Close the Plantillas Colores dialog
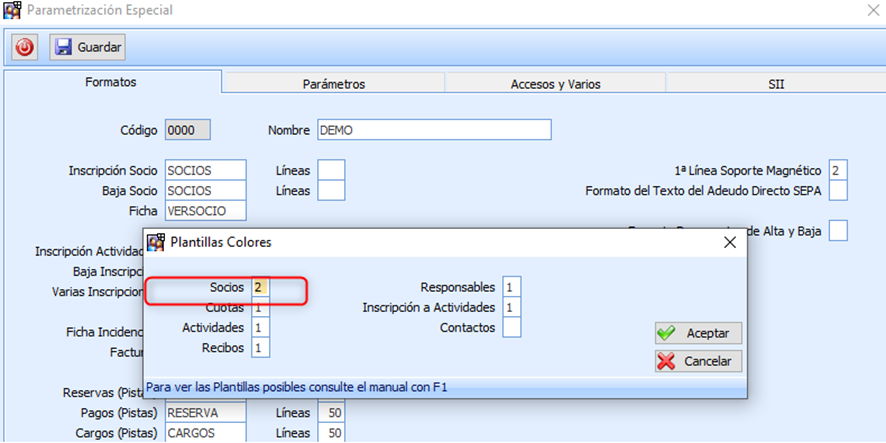 pyautogui.click(x=728, y=242)
